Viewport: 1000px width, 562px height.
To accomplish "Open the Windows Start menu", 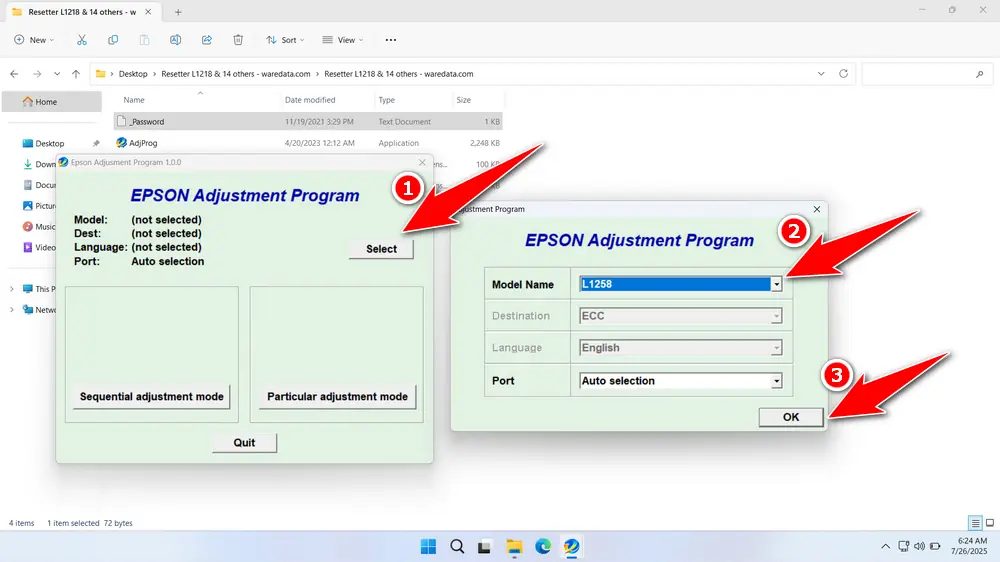I will 429,547.
